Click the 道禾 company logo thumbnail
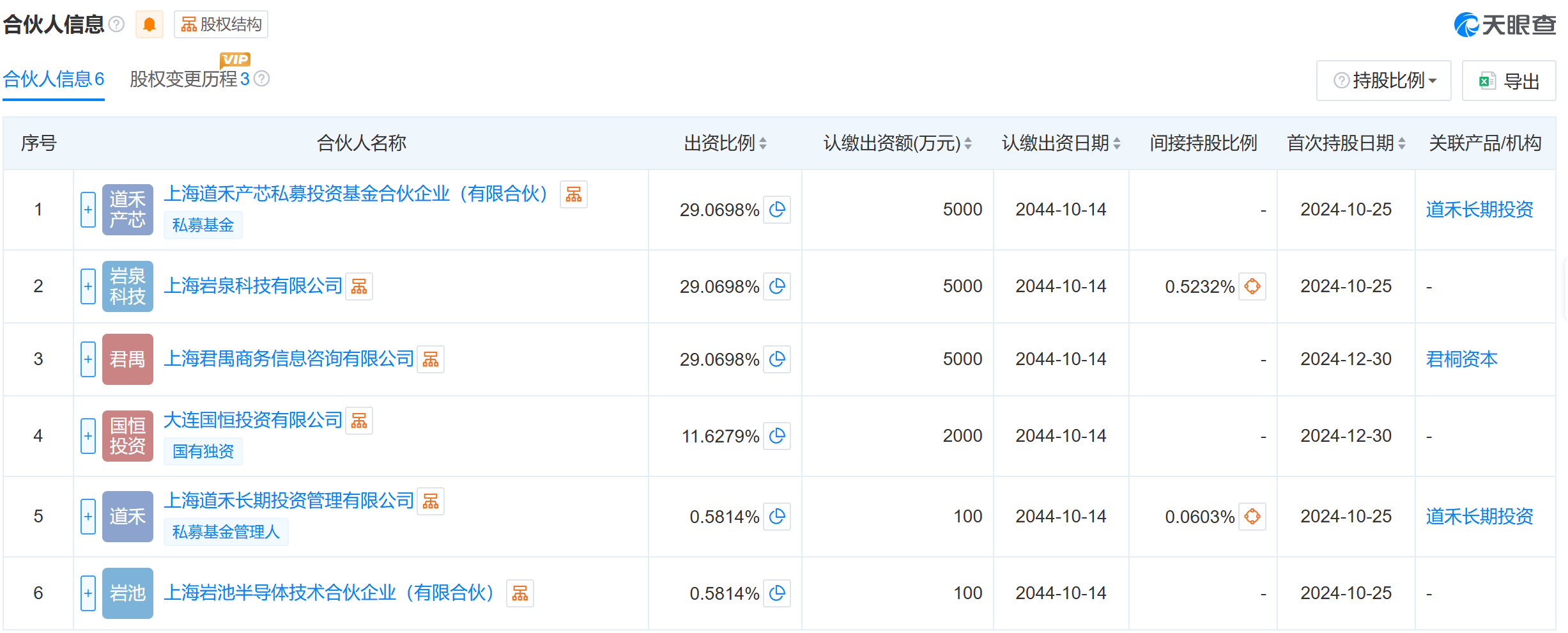This screenshot has height=633, width=1568. tap(128, 517)
